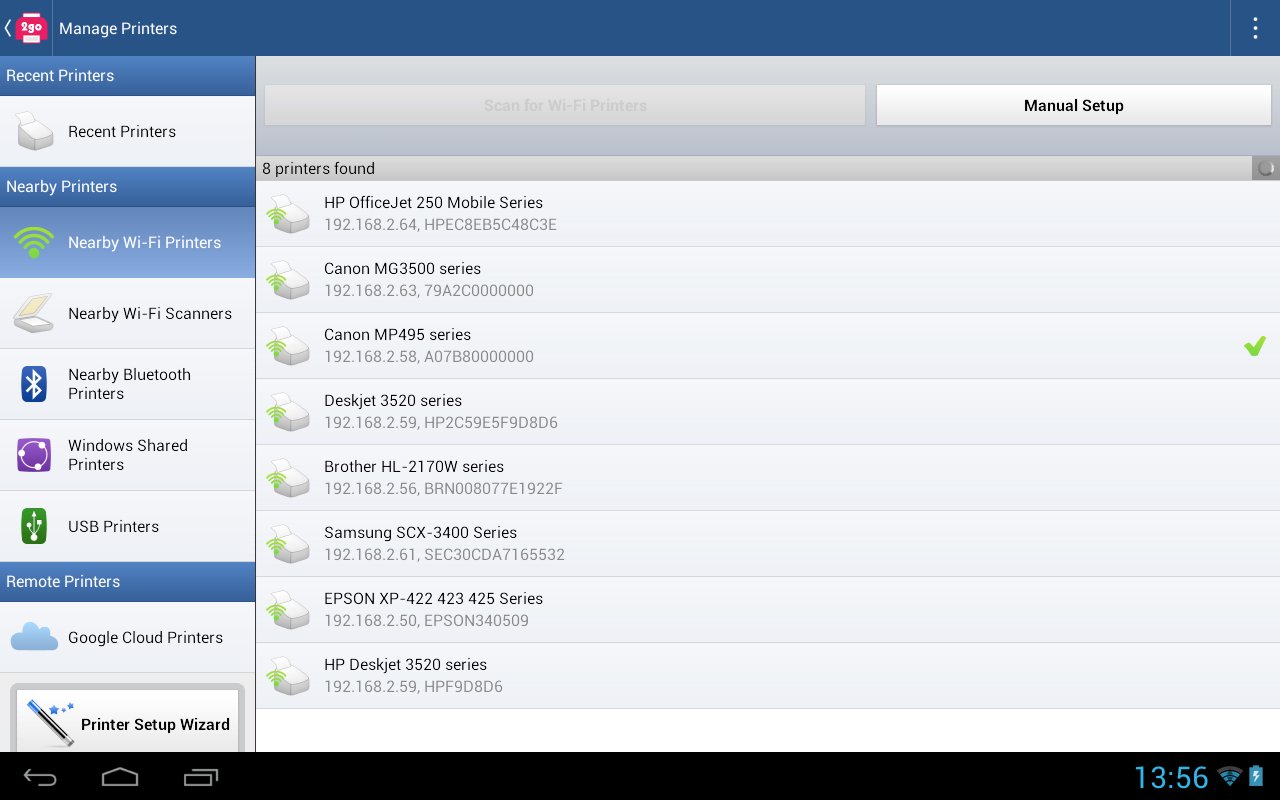This screenshot has width=1280, height=800.
Task: Go back via the Manage Printers title
Action: [118, 28]
